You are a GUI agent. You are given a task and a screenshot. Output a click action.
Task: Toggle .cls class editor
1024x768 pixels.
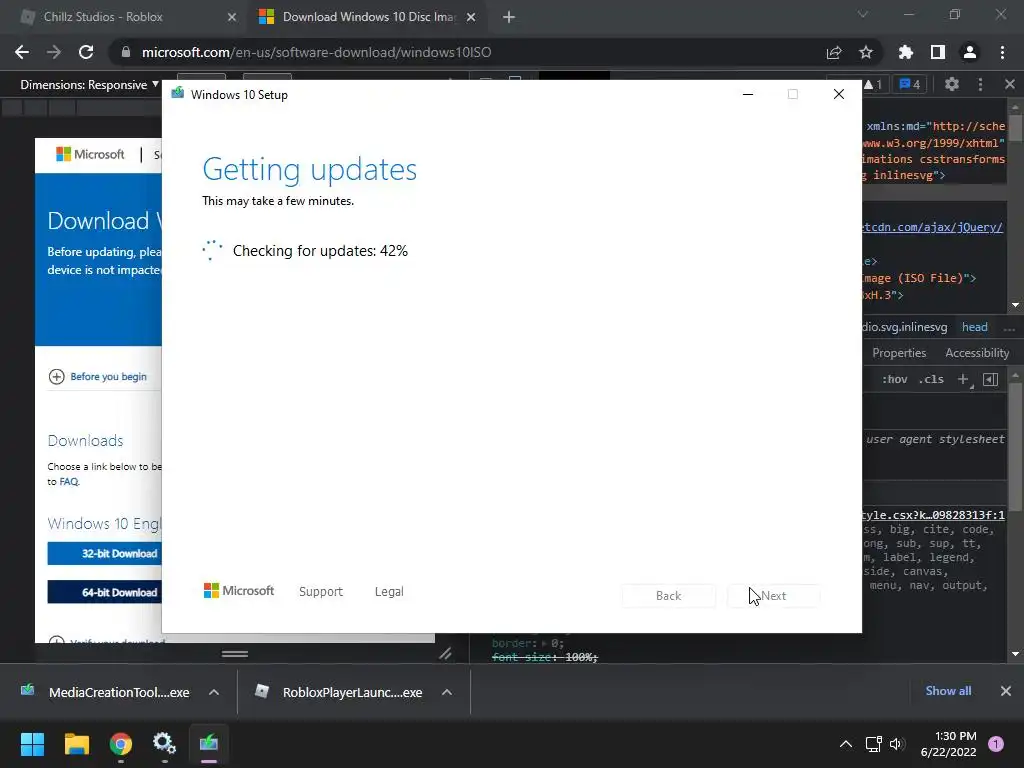(931, 379)
